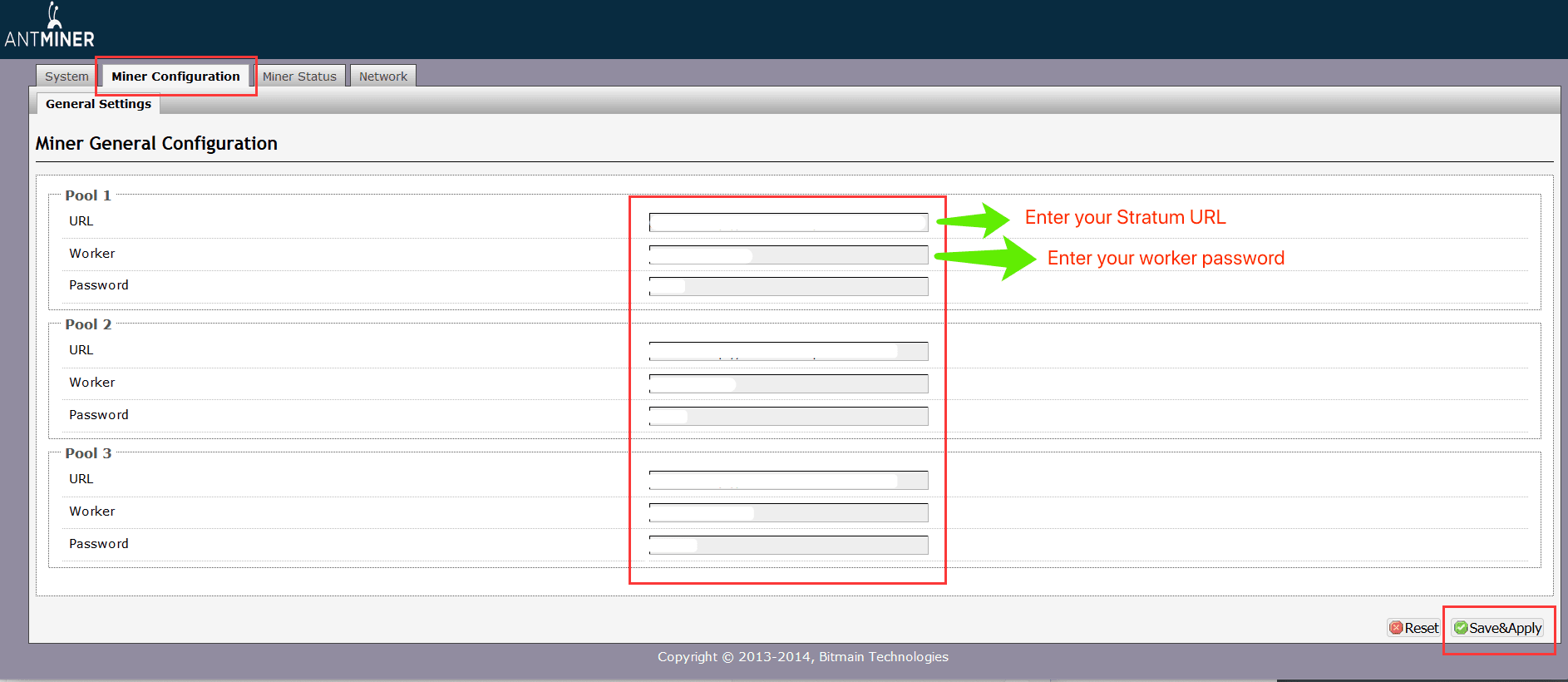The image size is (1568, 682).
Task: Switch to the Miner Status tab
Action: [x=299, y=77]
